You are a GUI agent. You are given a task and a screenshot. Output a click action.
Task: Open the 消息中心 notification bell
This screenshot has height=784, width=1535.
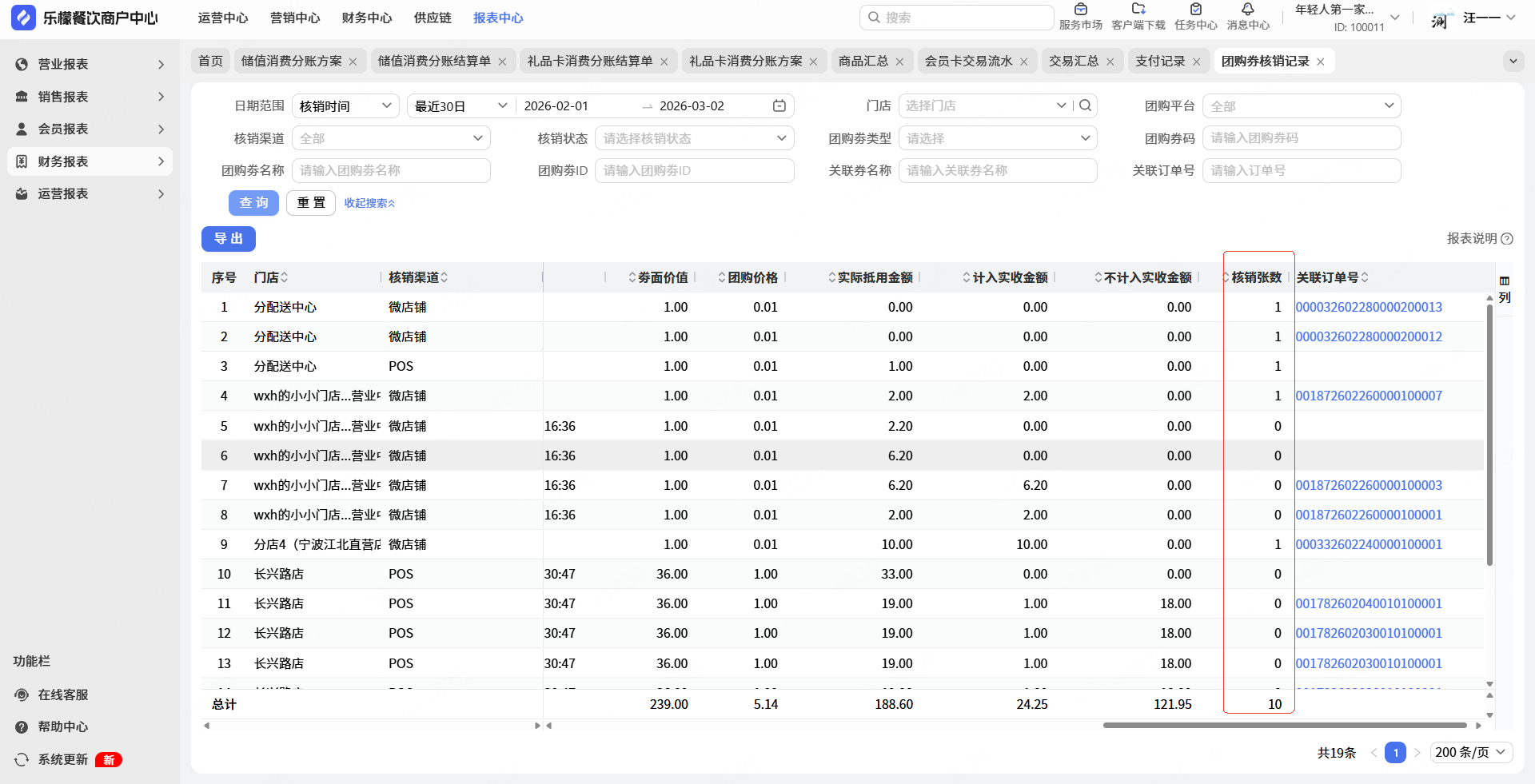tap(1247, 10)
